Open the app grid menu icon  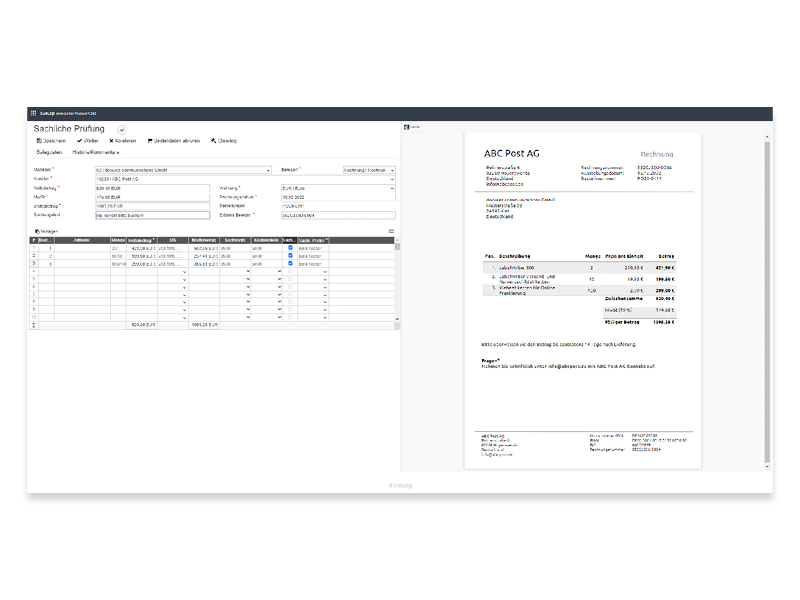(34, 113)
